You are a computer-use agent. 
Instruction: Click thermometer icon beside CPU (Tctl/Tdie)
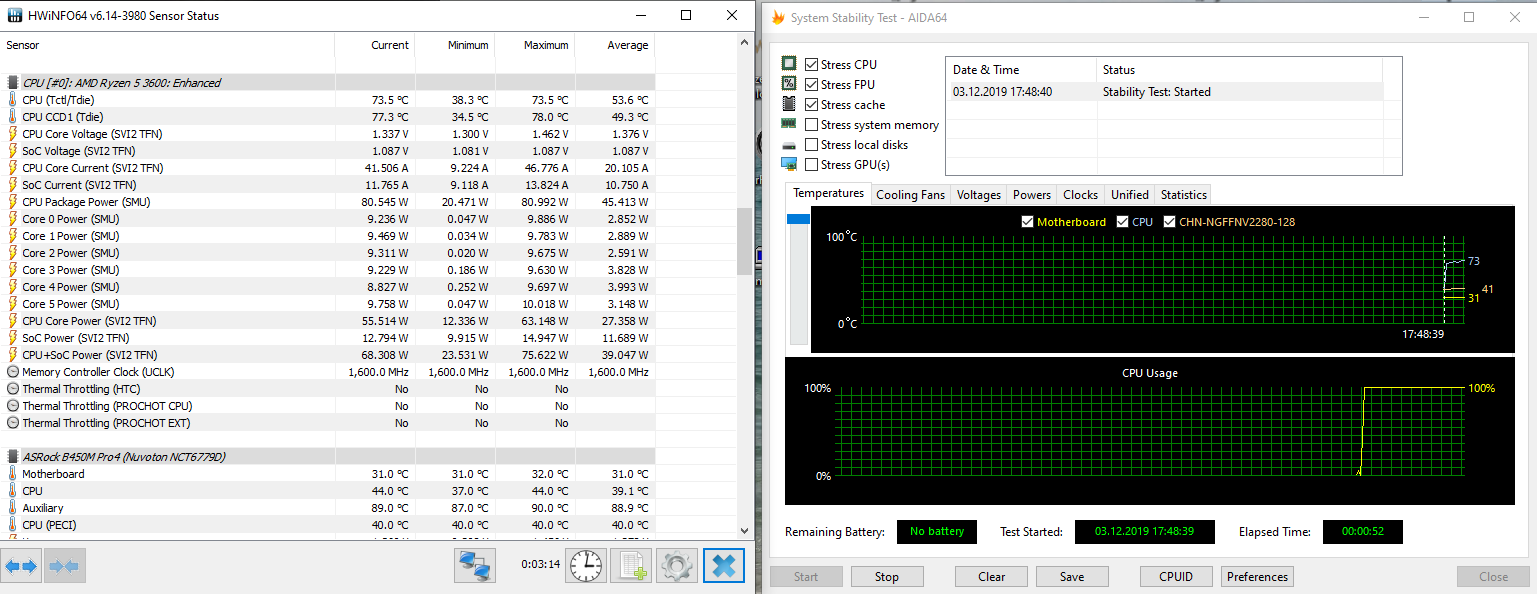[12, 100]
